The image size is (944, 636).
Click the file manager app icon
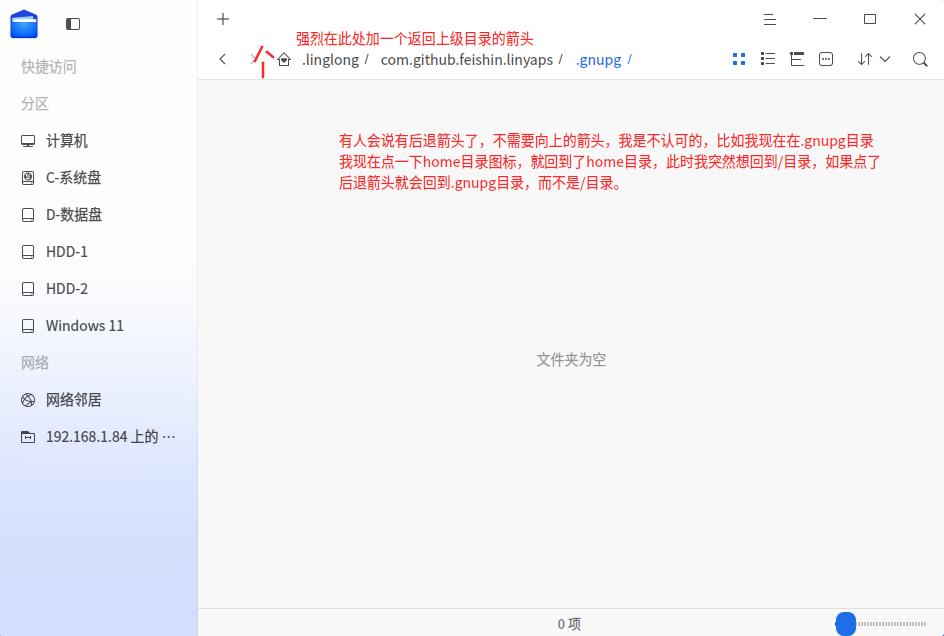[x=24, y=24]
